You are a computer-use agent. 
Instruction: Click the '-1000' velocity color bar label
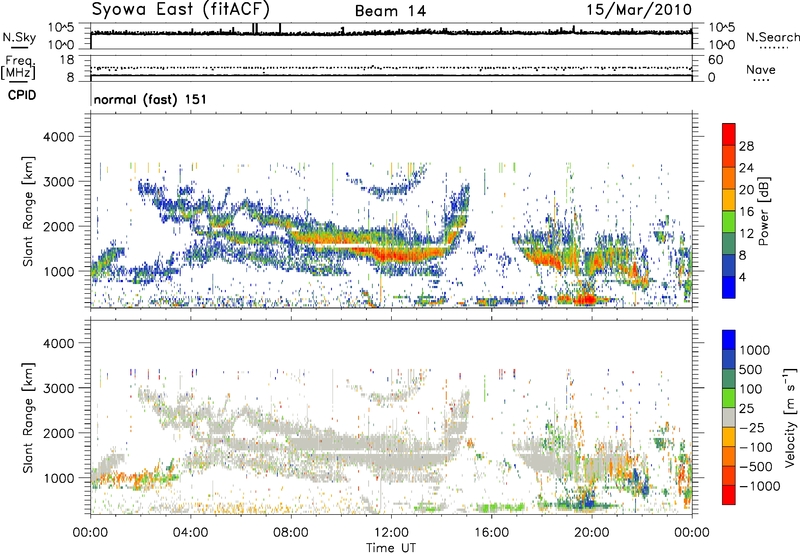click(760, 486)
